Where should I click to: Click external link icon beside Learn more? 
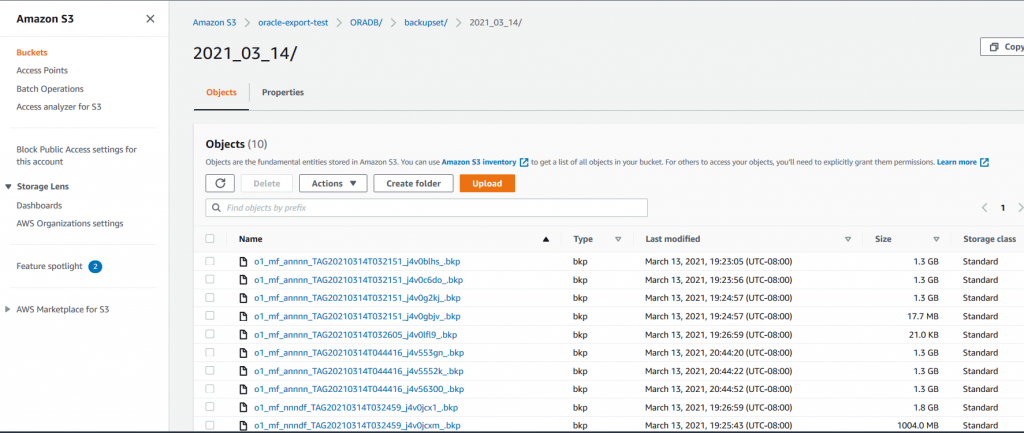984,162
